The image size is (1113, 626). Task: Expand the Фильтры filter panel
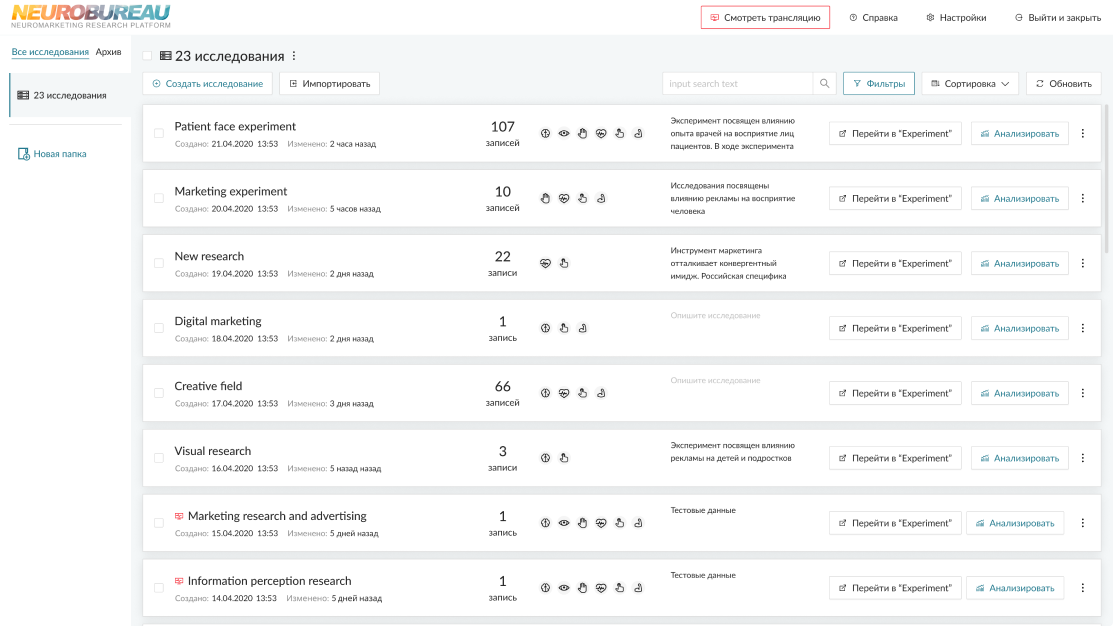pyautogui.click(x=878, y=84)
